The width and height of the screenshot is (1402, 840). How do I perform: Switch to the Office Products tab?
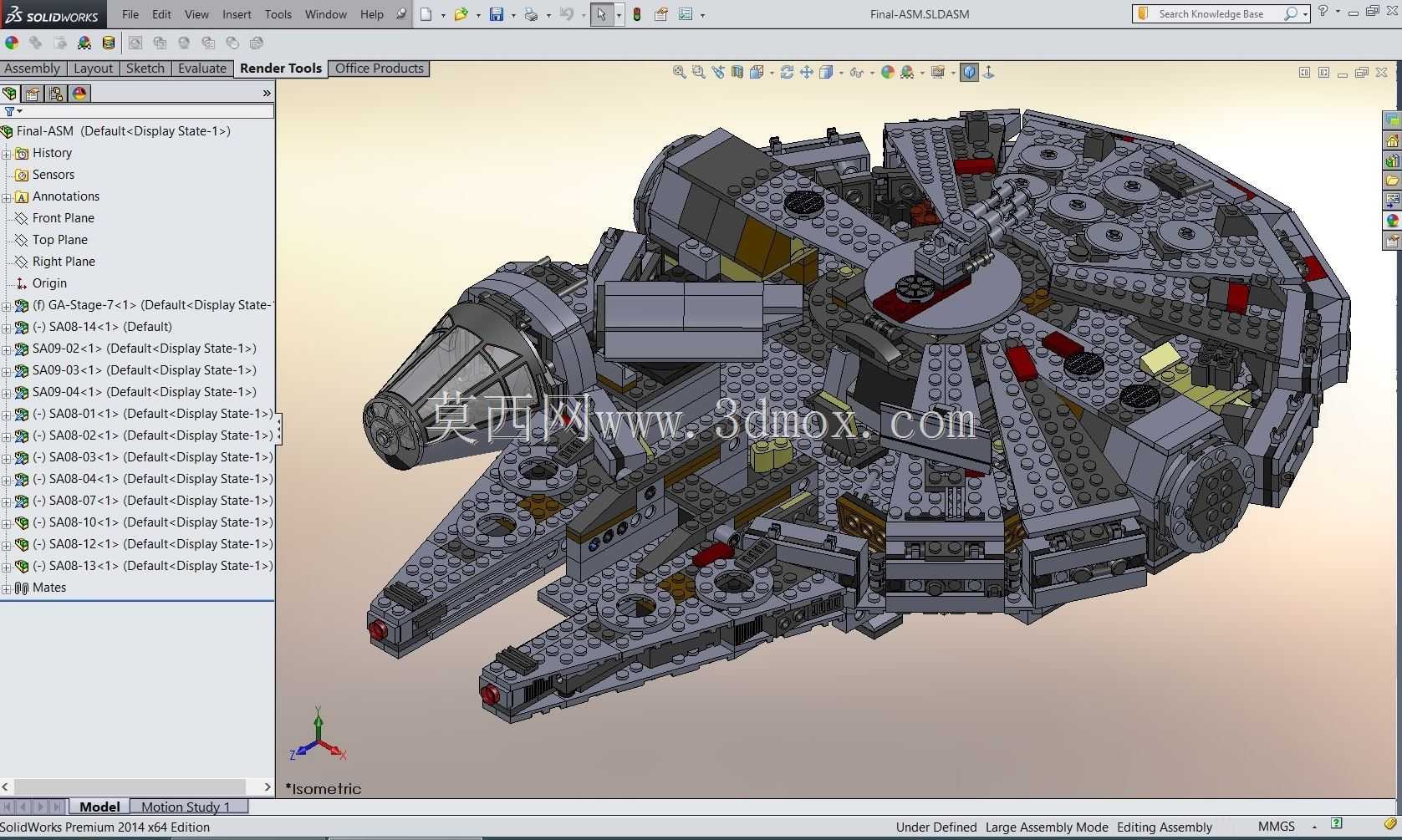(x=380, y=69)
